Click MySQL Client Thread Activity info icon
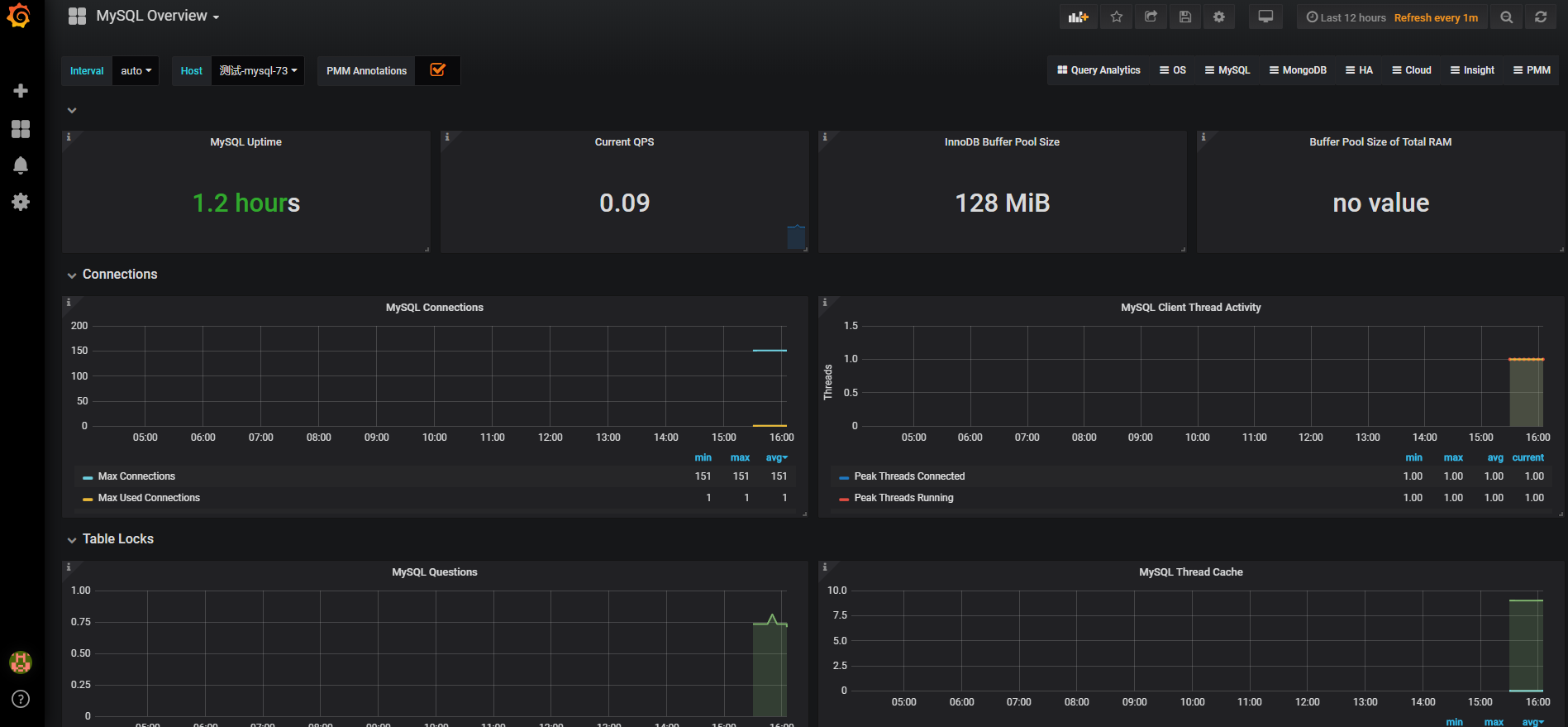This screenshot has width=1568, height=727. 825,303
